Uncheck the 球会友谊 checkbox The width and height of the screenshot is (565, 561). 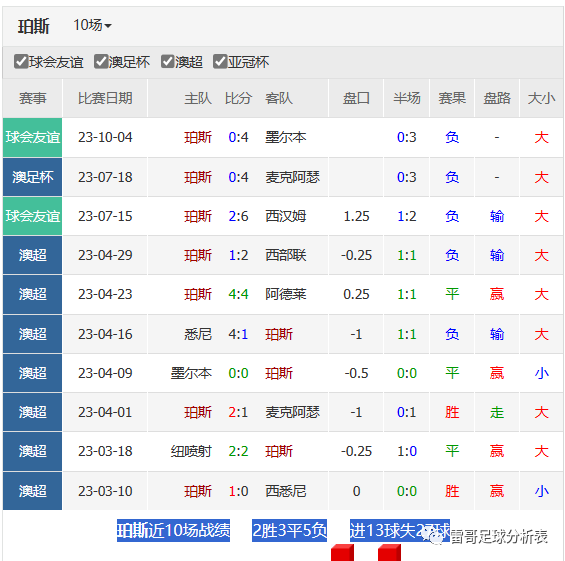click(x=21, y=62)
